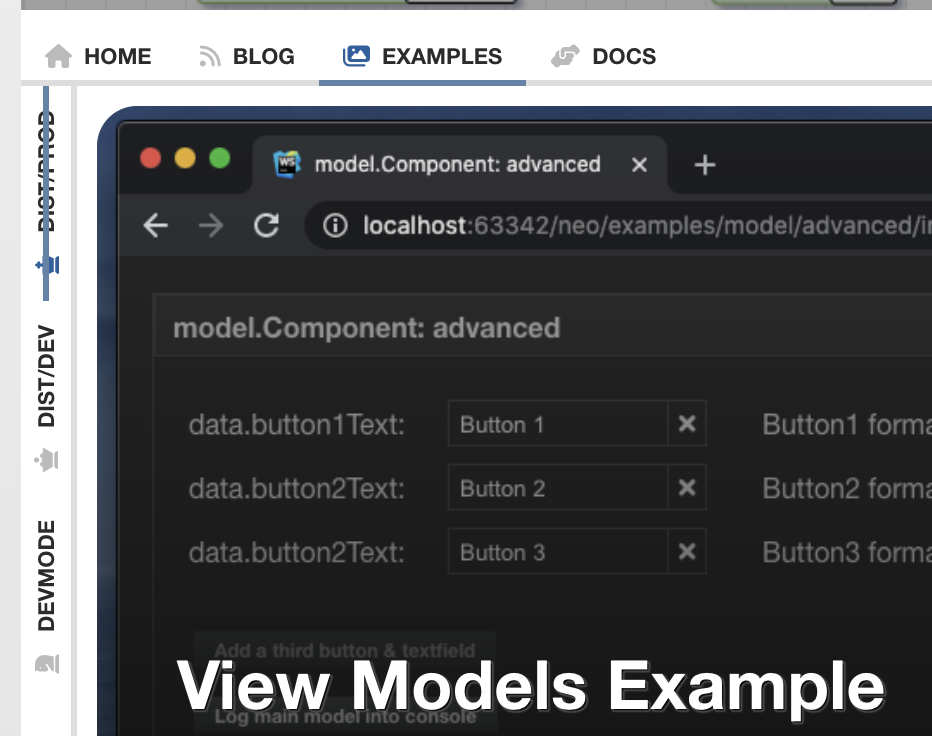
Task: Click the browser back arrow
Action: tap(155, 226)
